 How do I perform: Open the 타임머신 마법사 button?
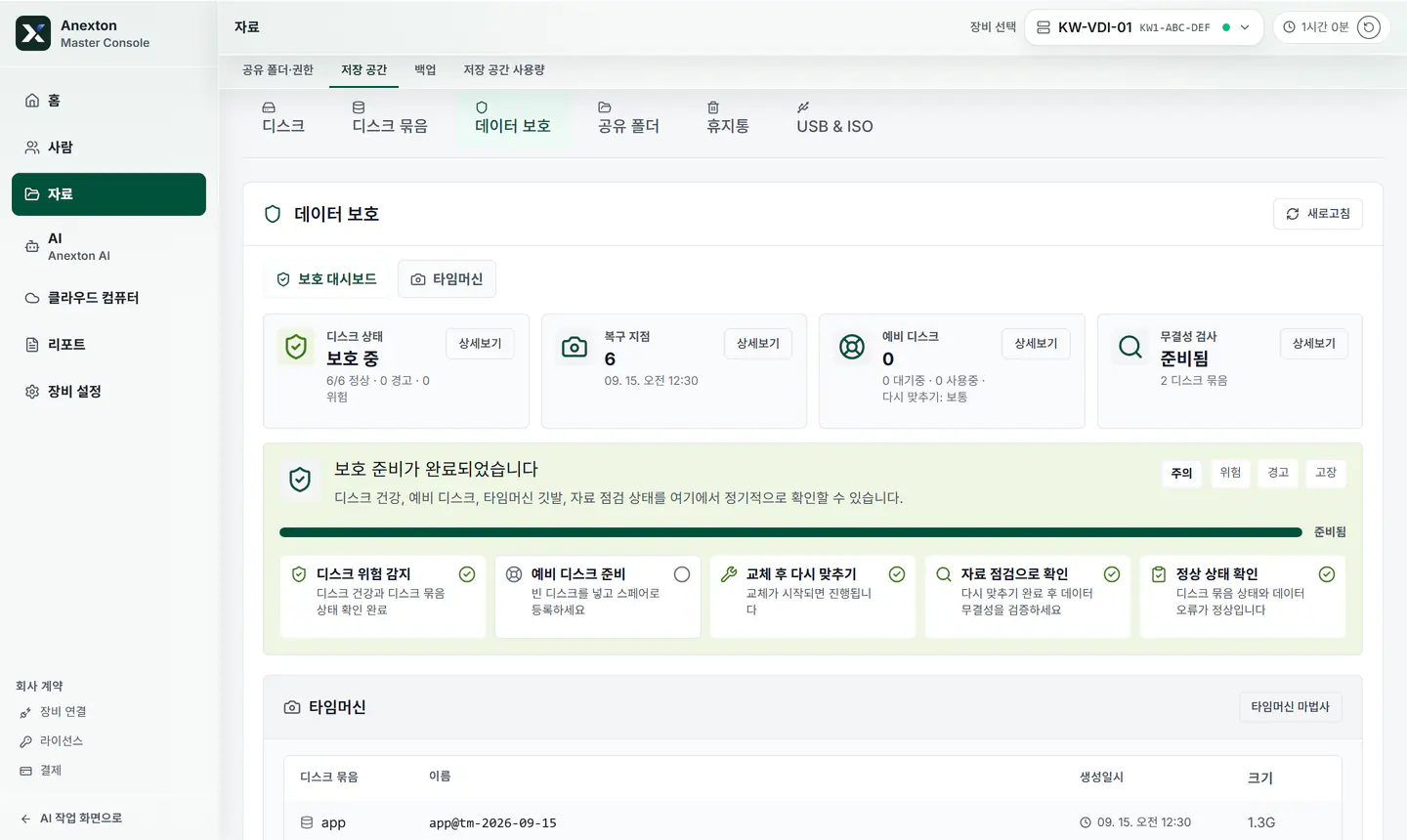[x=1290, y=707]
